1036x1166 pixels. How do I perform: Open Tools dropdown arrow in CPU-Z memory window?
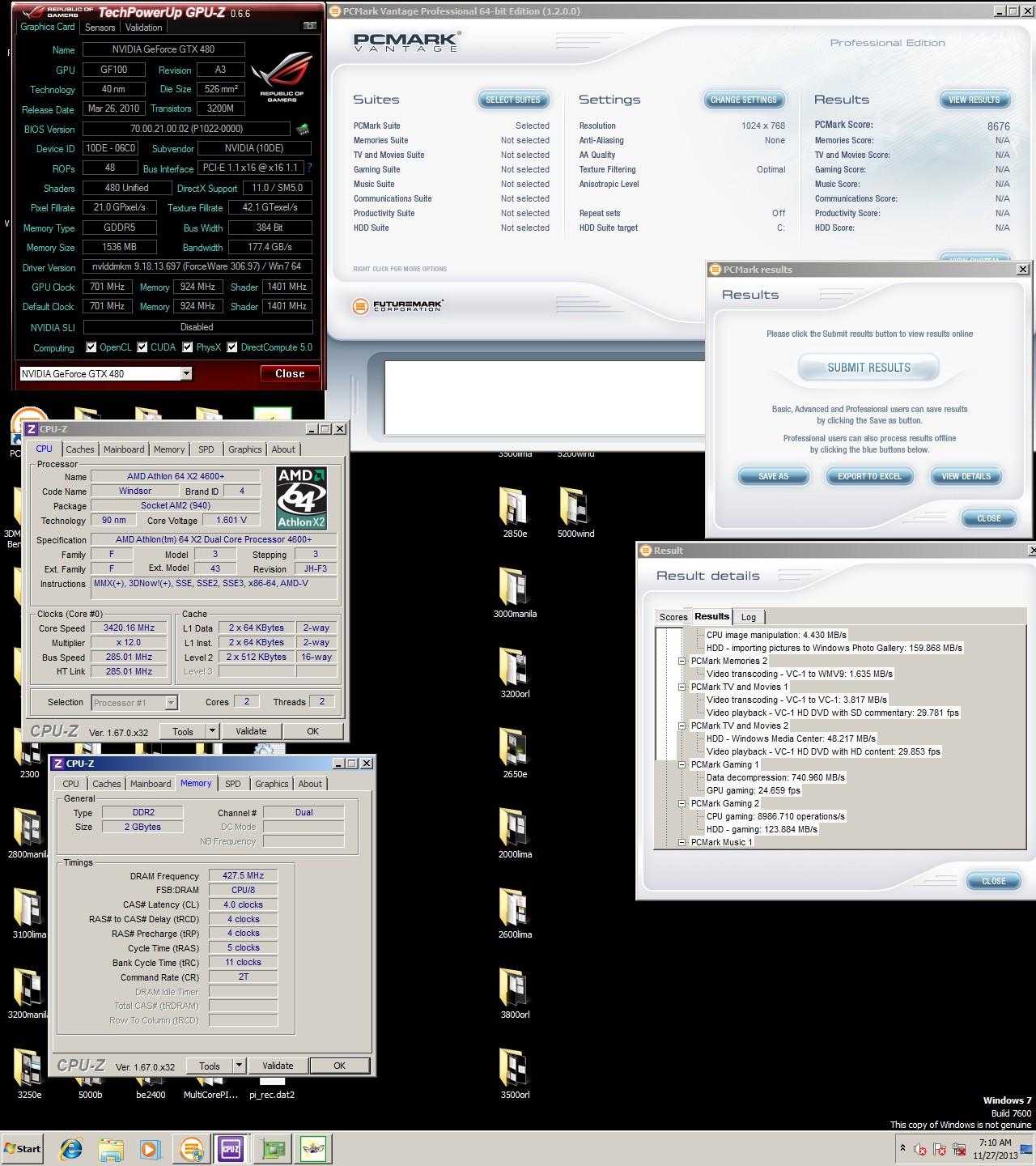coord(239,1066)
